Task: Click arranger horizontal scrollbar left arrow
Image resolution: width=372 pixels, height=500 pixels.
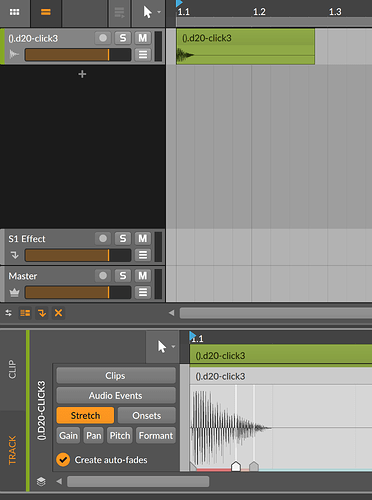Action: [172, 313]
